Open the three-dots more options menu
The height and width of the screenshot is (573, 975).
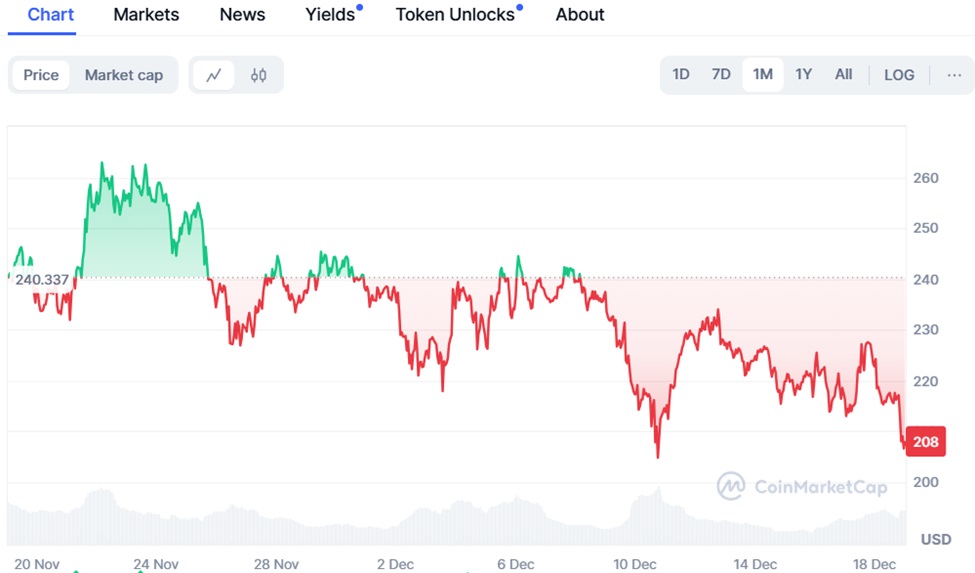pos(954,75)
